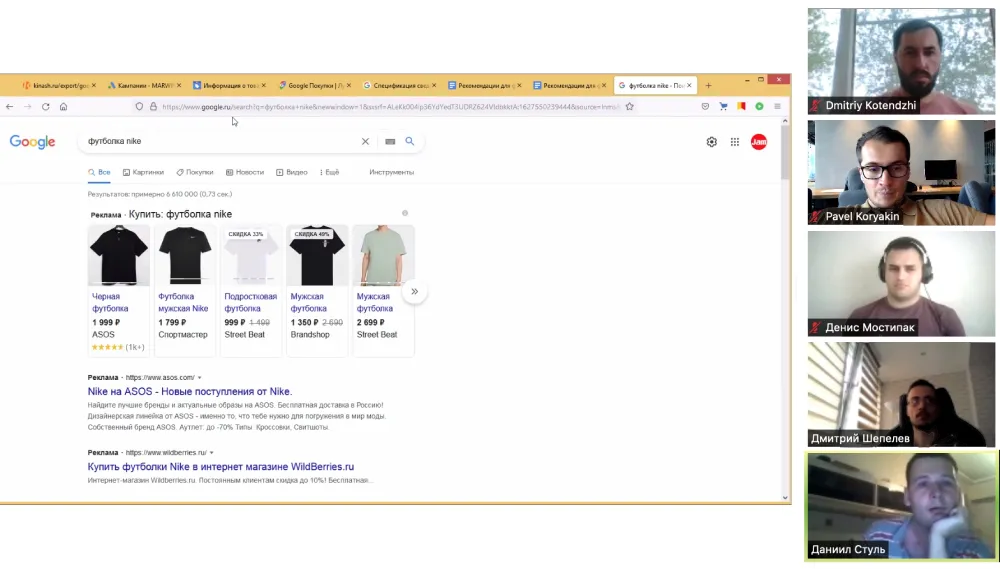Select the Покупки search filter
This screenshot has width=1000, height=569.
(195, 172)
